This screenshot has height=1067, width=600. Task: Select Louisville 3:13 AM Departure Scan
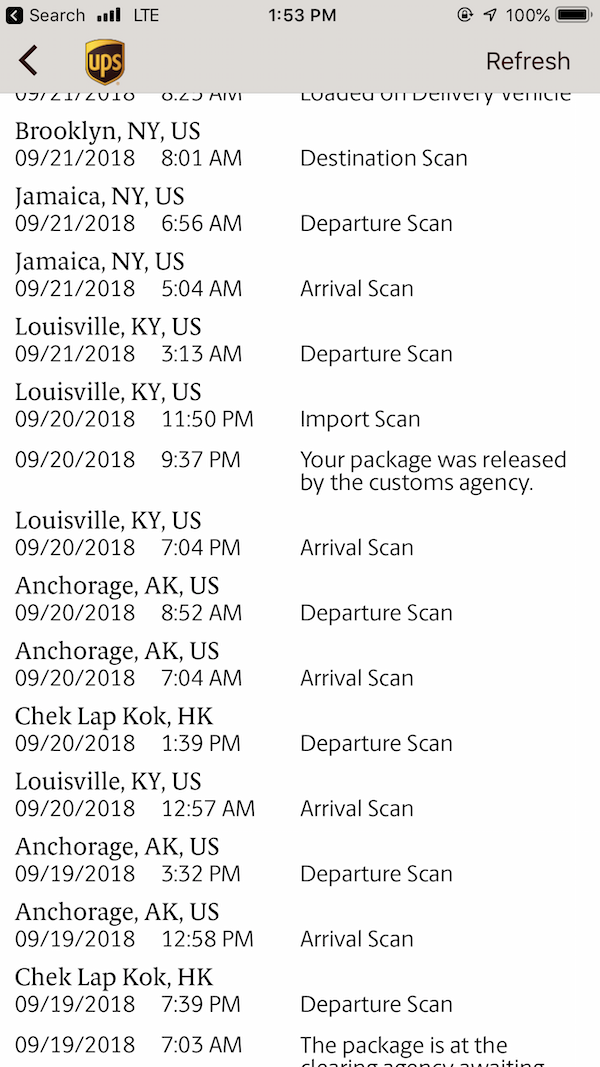pos(300,341)
